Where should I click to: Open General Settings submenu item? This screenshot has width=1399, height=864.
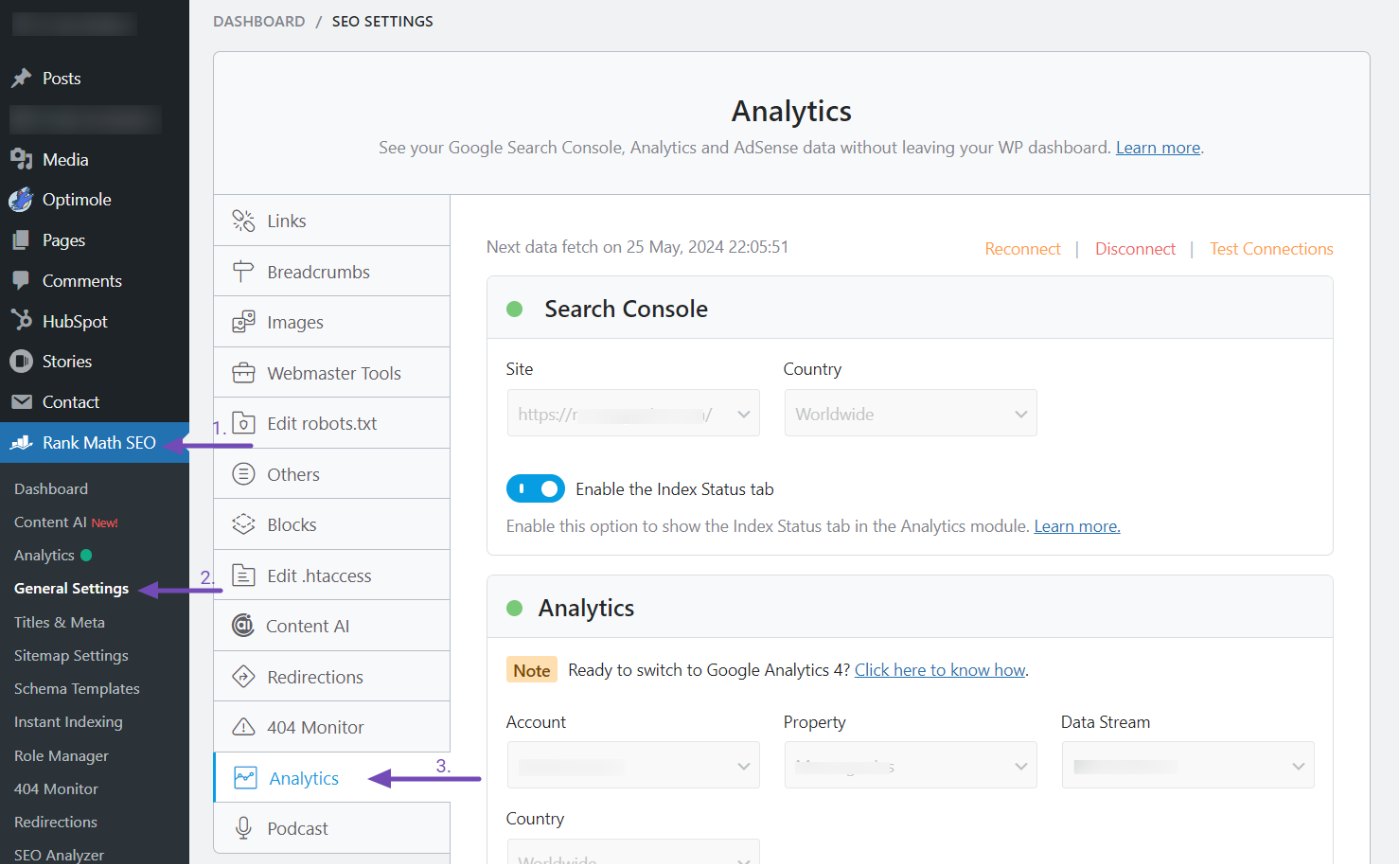[71, 588]
